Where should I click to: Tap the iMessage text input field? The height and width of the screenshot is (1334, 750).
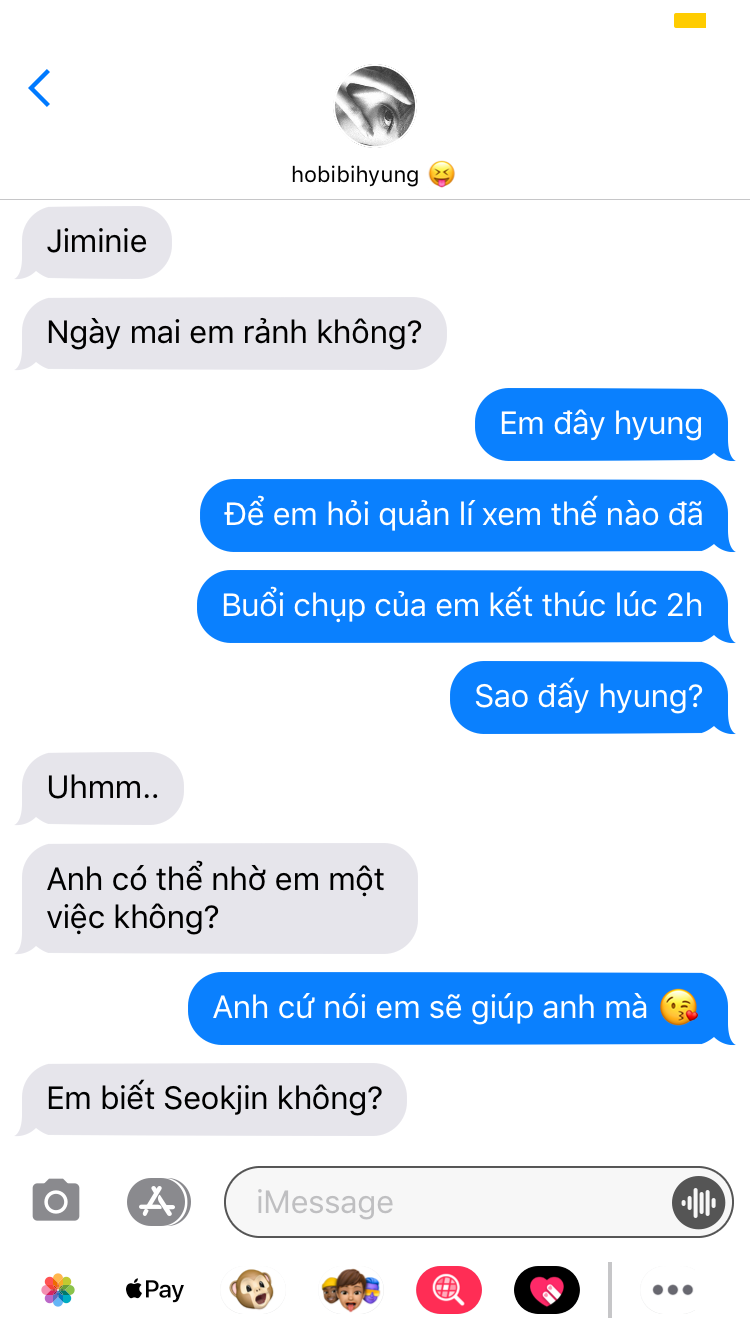[x=450, y=1202]
